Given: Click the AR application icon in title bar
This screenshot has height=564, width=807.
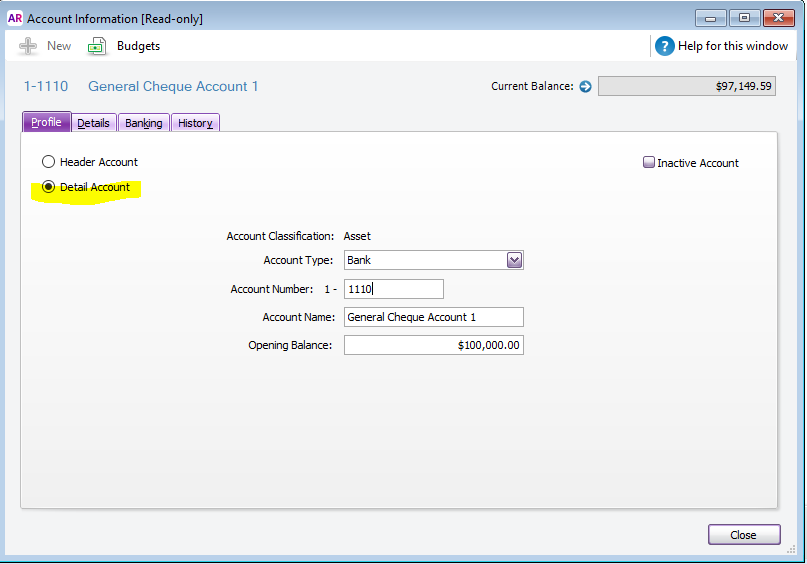Looking at the screenshot, I should pyautogui.click(x=14, y=18).
